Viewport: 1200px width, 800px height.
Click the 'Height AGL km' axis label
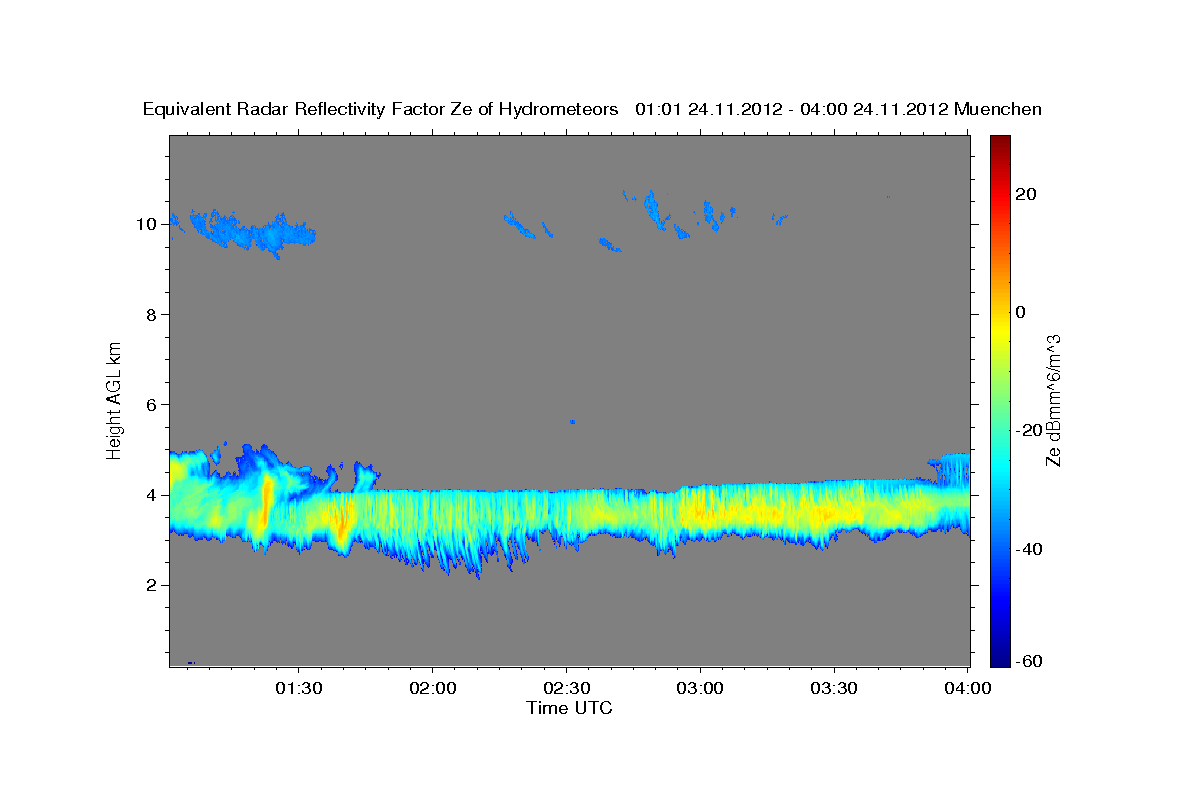115,399
